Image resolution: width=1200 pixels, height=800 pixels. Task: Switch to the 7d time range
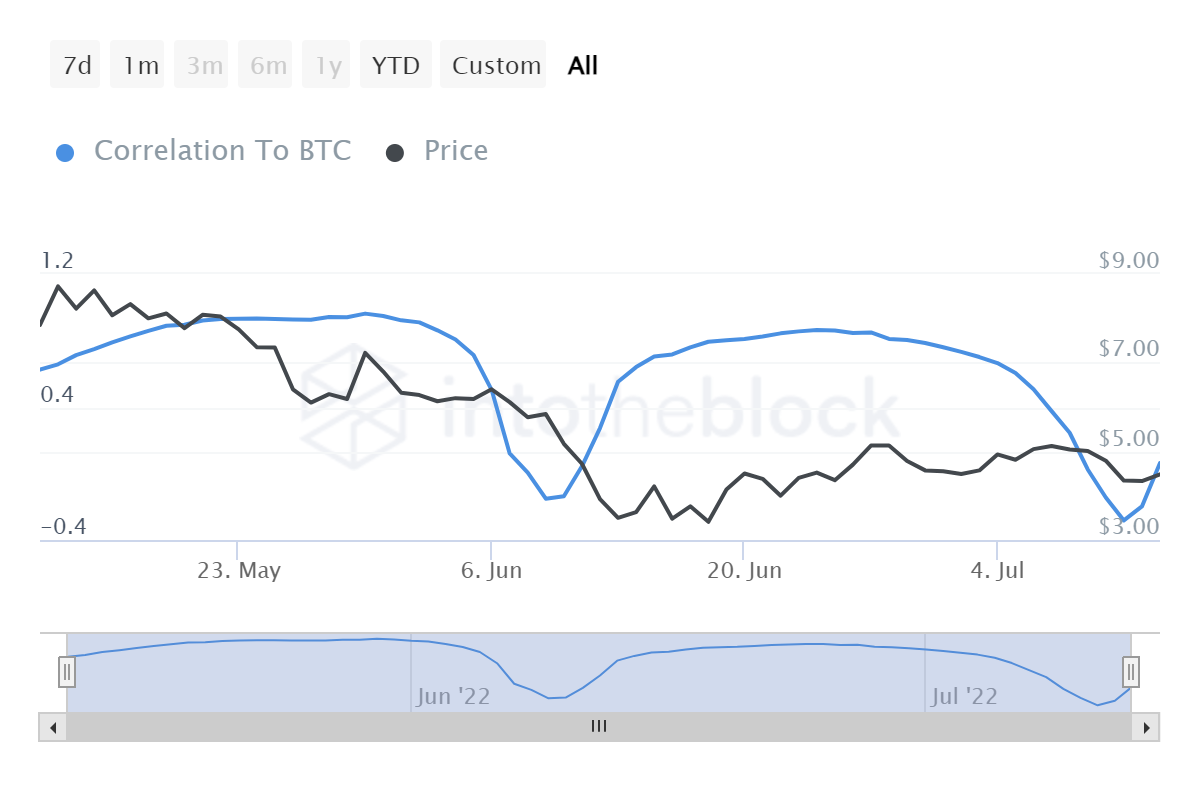tap(75, 64)
